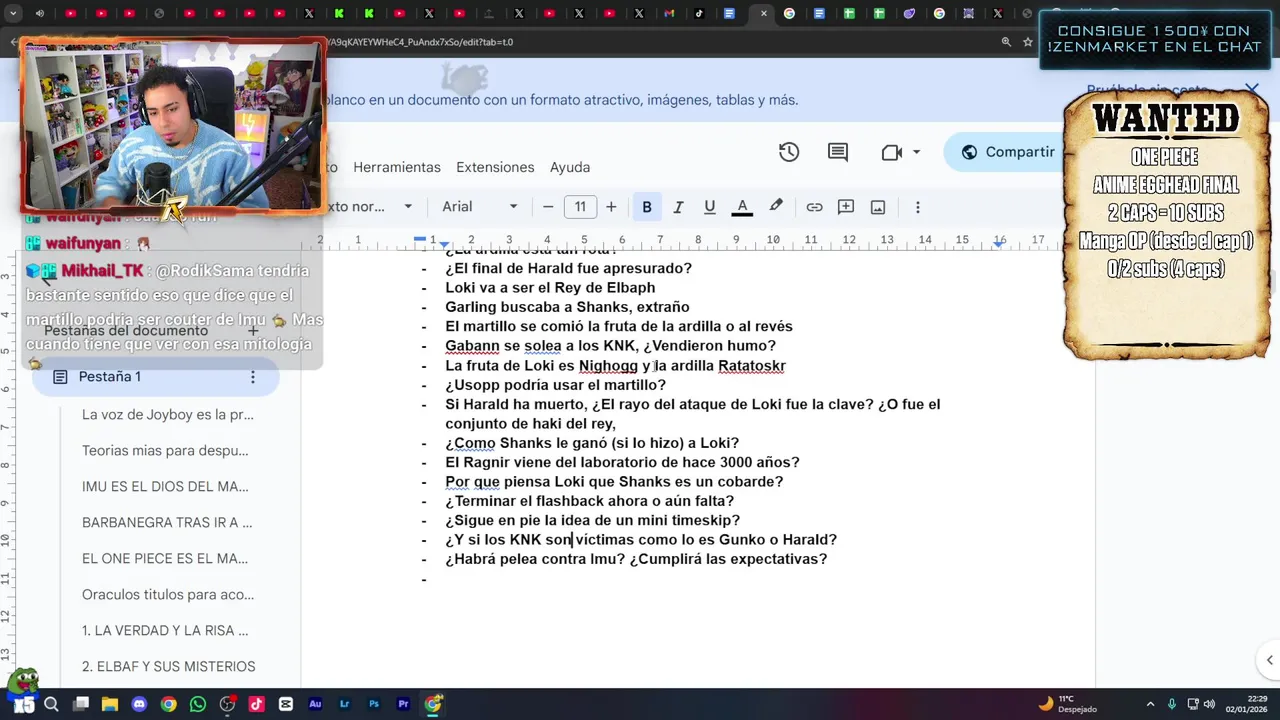
Task: Expand the side panel chevron at right
Action: [1269, 660]
